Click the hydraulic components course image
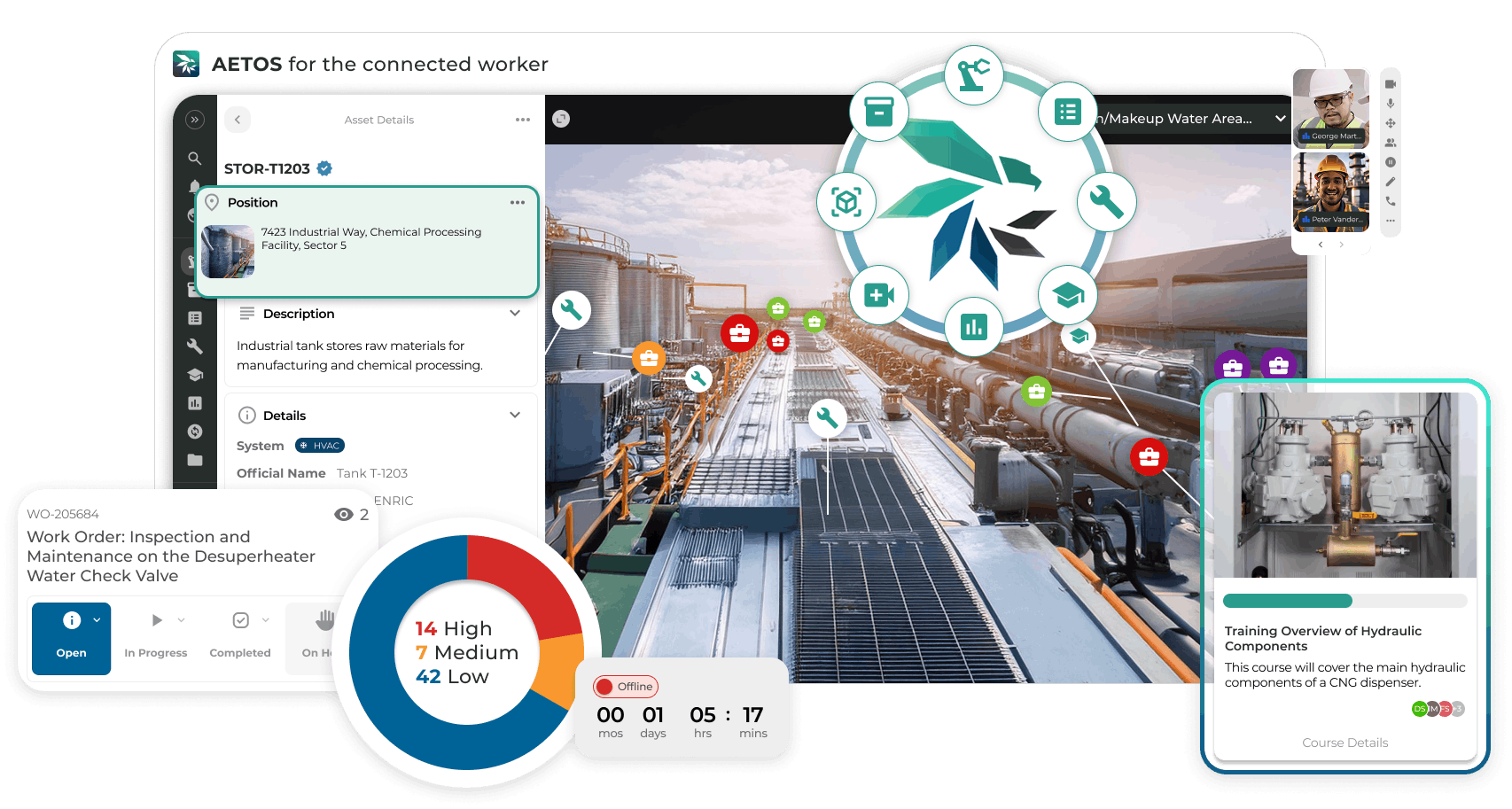 1344,485
